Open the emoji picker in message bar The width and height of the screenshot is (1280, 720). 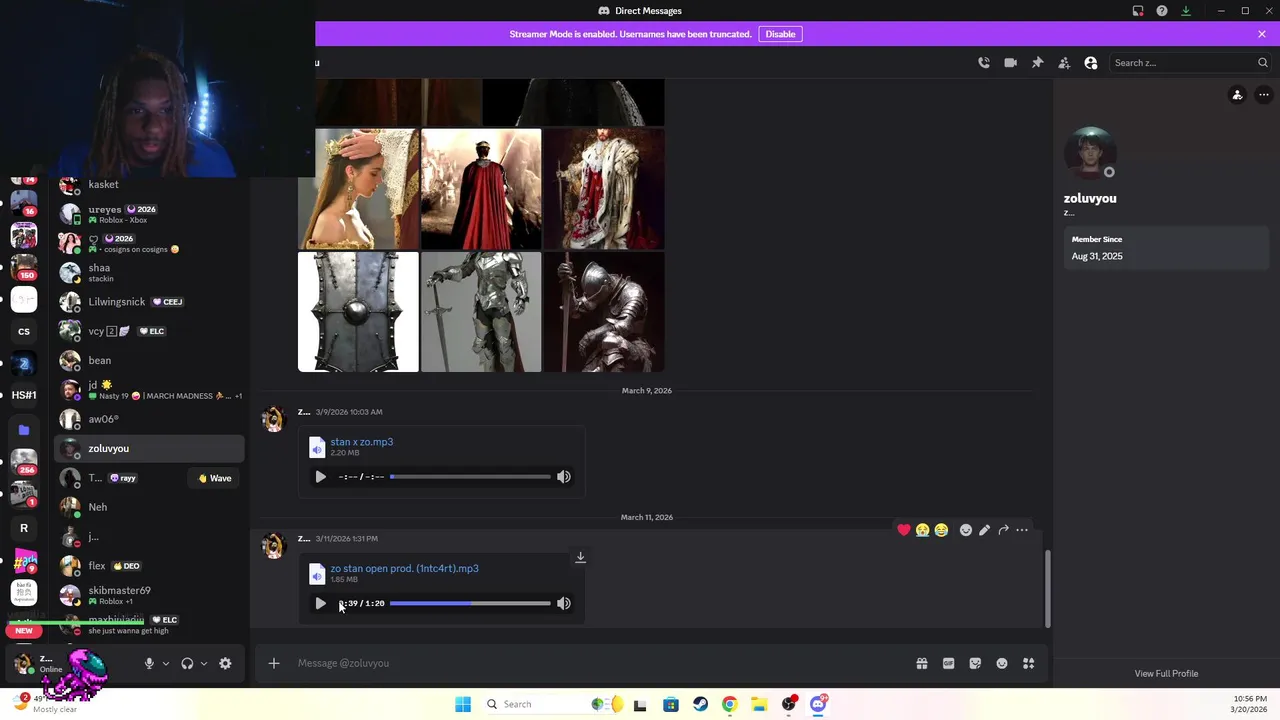click(x=1002, y=663)
